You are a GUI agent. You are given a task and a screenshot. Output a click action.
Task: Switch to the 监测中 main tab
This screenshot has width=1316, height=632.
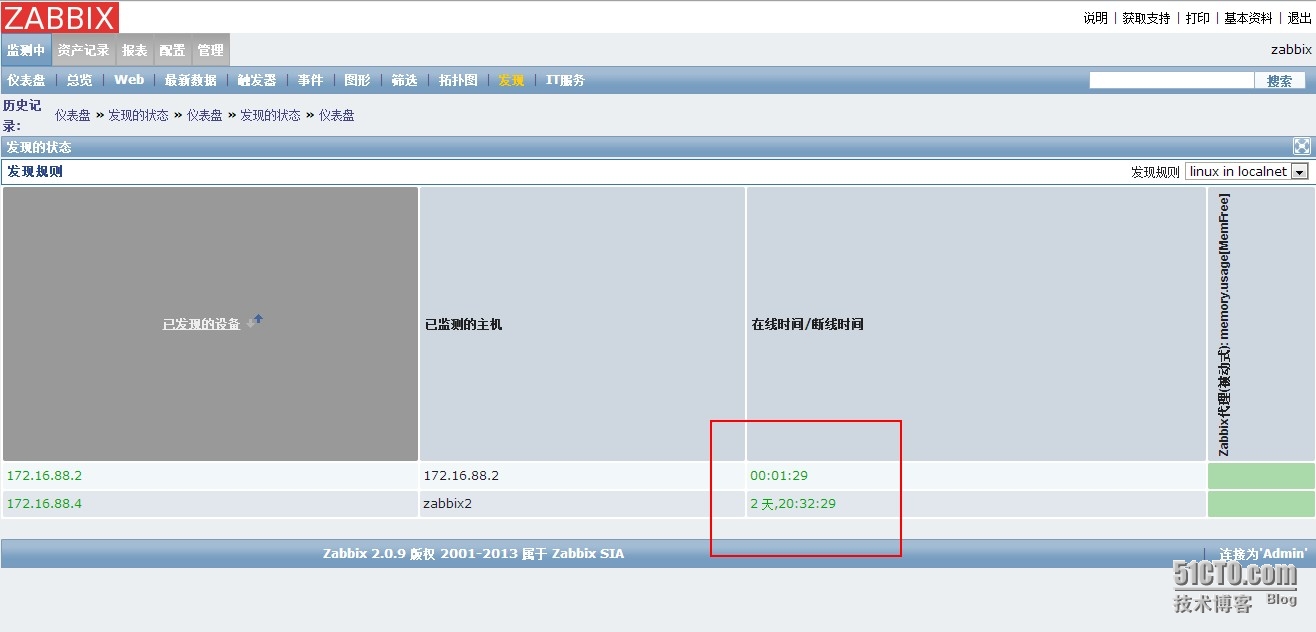(x=26, y=50)
